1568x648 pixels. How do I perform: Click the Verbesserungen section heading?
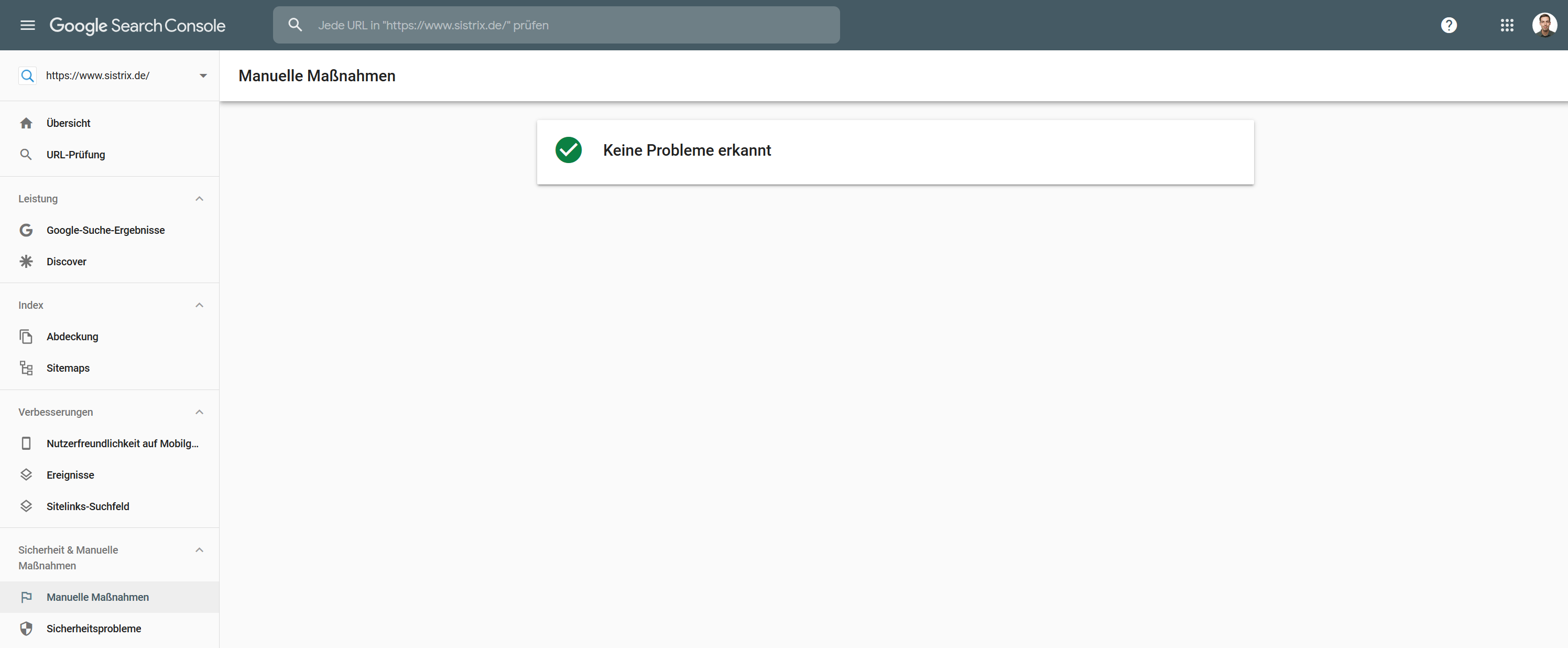pos(56,412)
